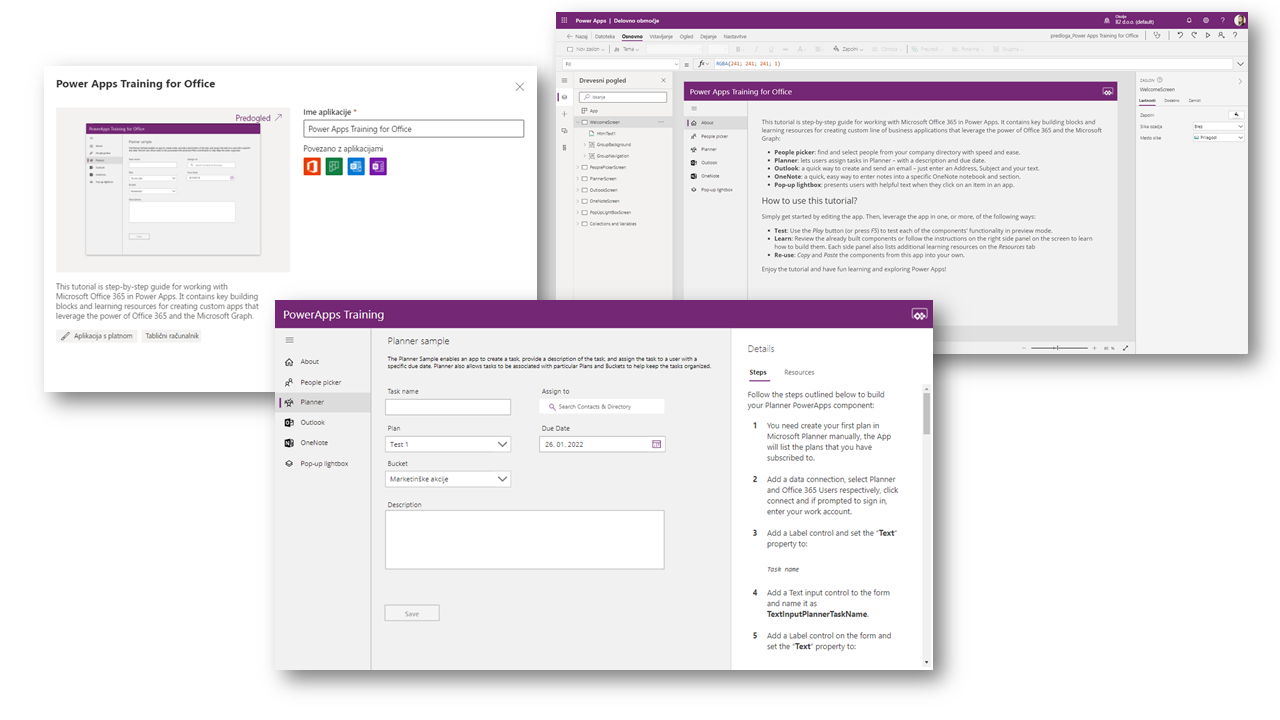
Task: Expand the OutlookScreen tree node
Action: point(578,190)
